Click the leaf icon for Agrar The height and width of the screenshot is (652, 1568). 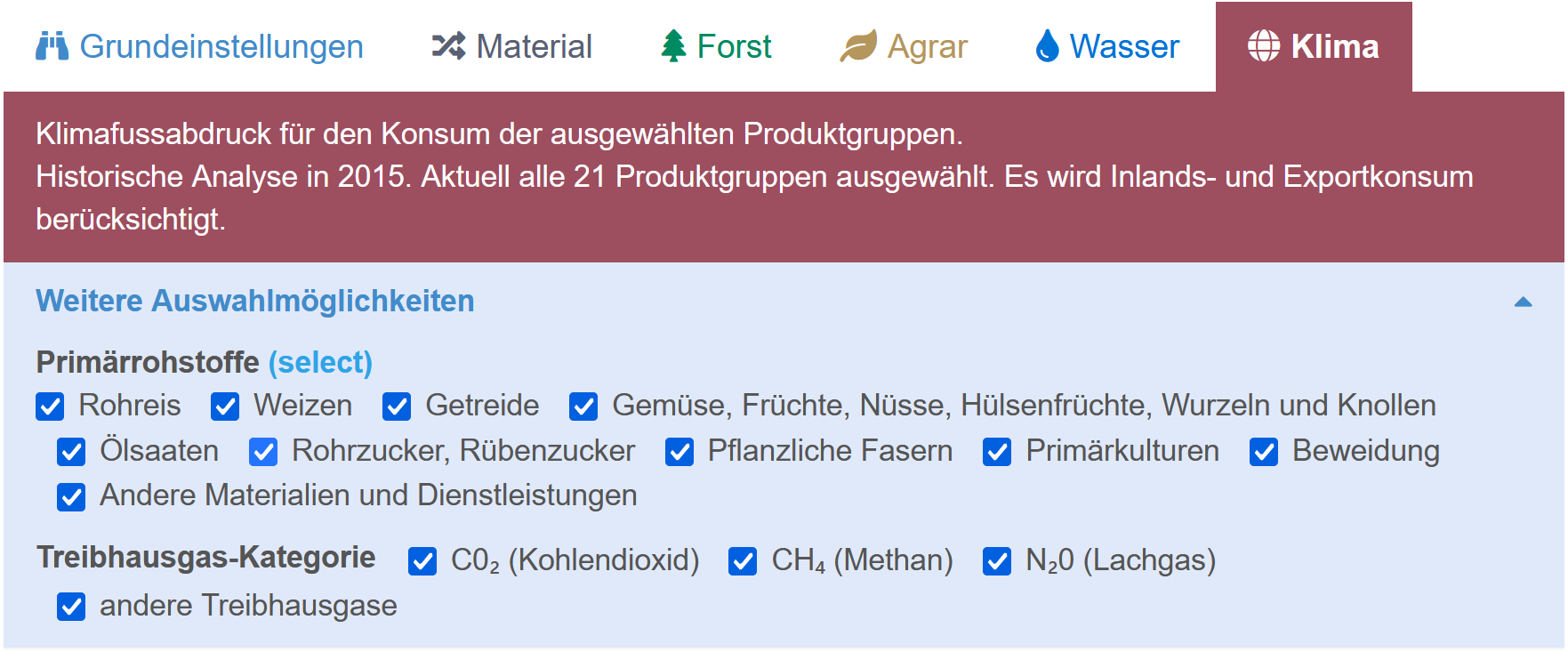[x=858, y=46]
